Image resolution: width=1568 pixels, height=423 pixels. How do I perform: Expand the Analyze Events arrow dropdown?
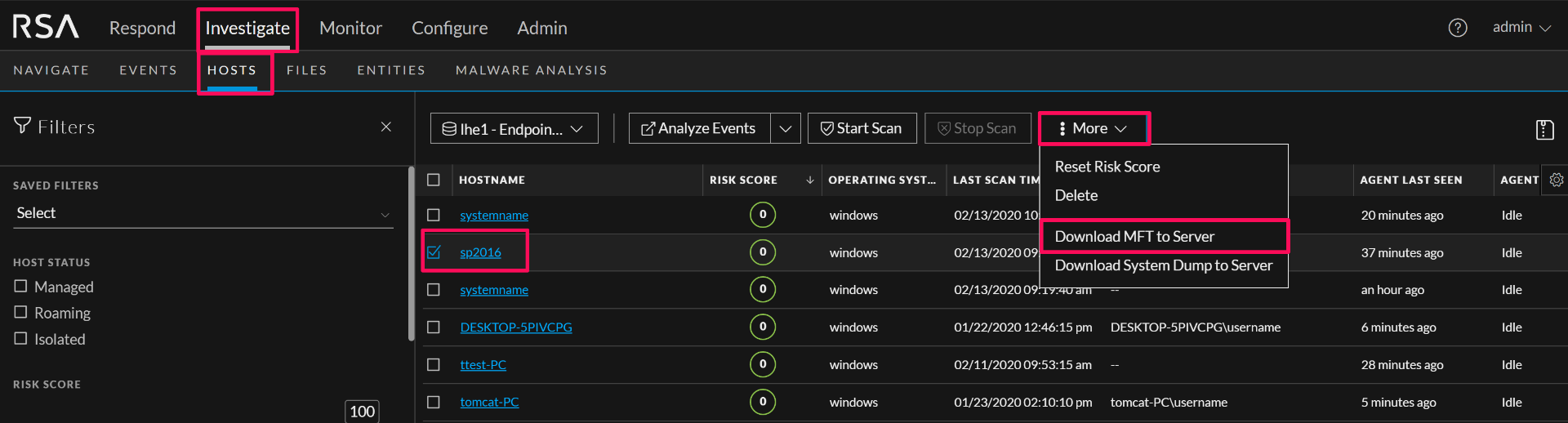coord(785,128)
